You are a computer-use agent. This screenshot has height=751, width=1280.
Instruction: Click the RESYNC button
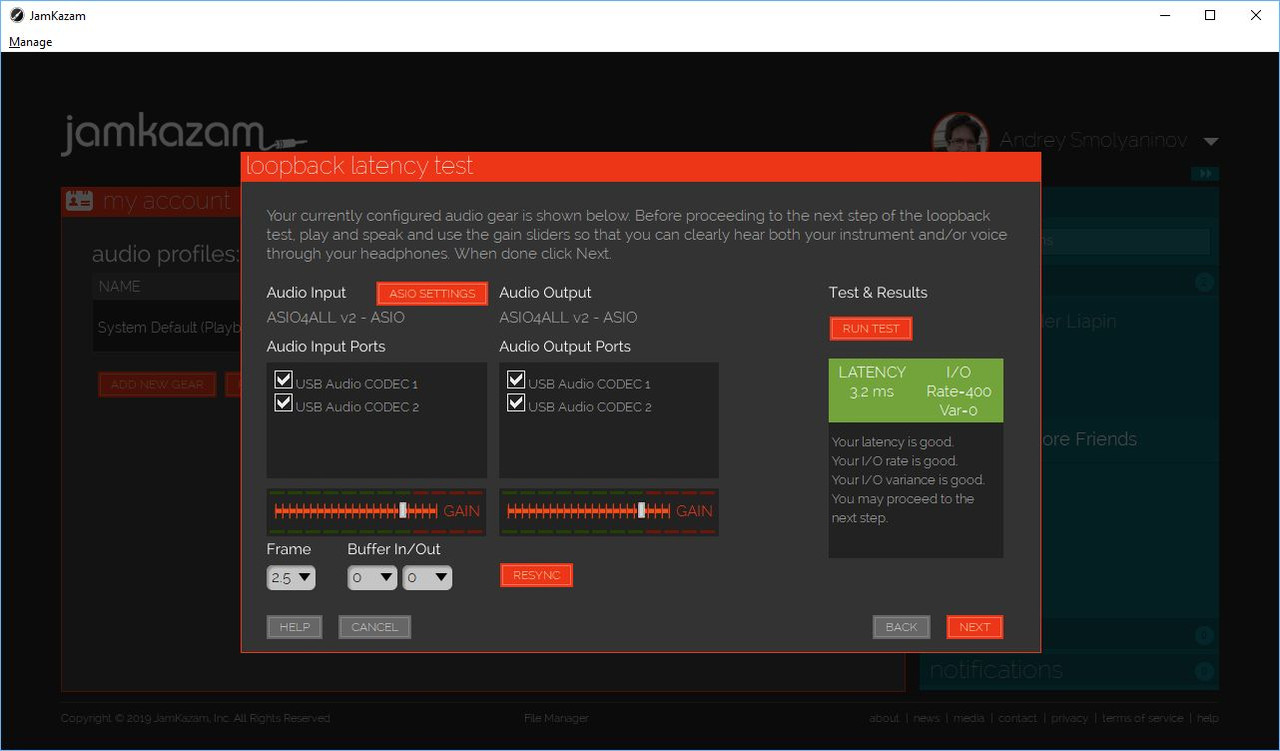536,575
